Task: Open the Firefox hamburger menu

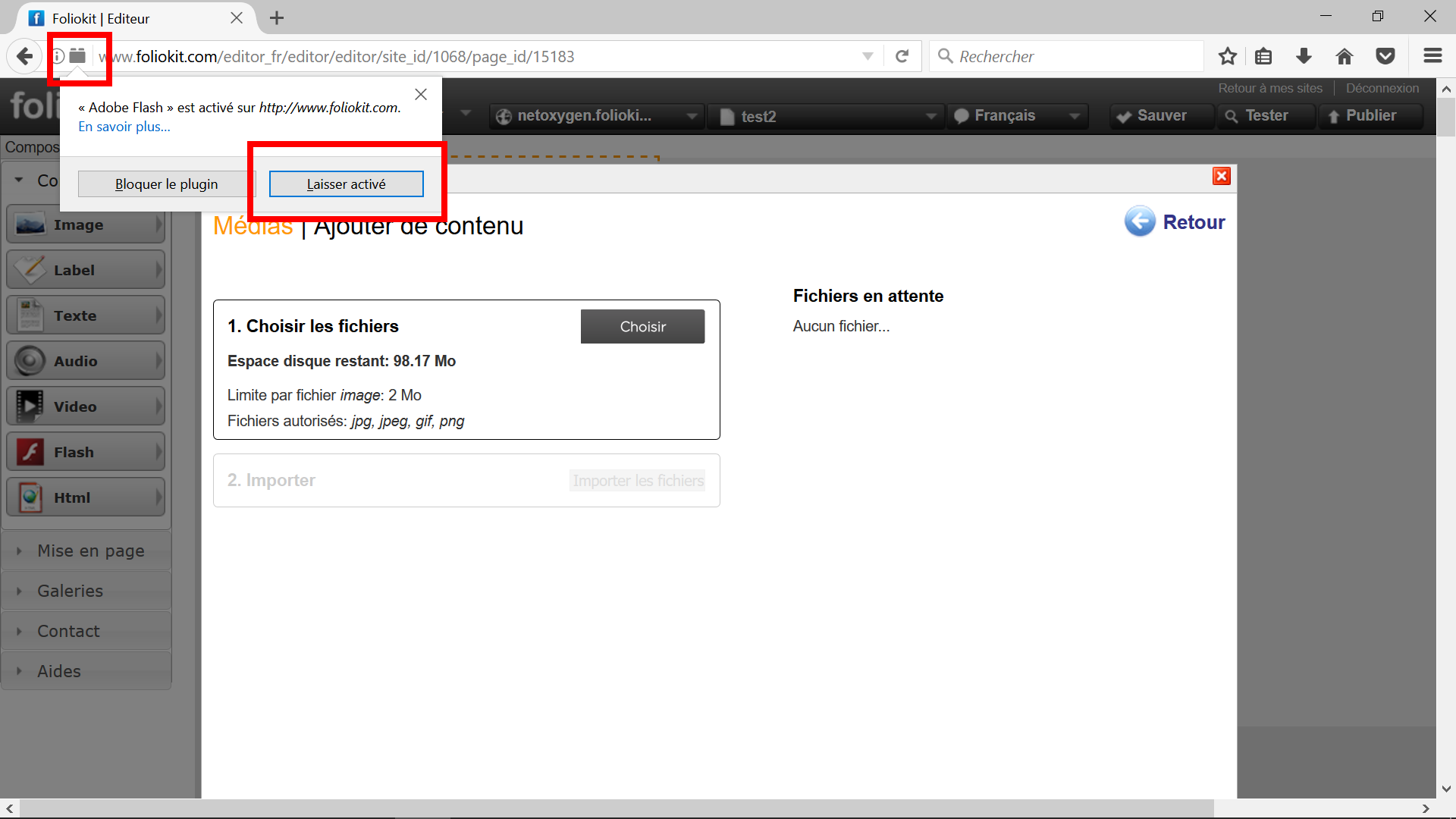Action: click(1432, 56)
